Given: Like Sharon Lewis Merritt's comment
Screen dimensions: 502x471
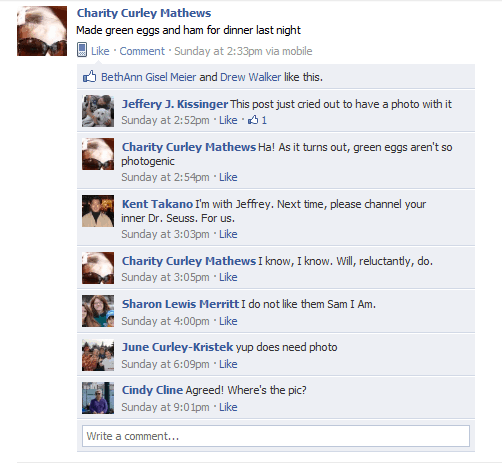Looking at the screenshot, I should pos(228,321).
